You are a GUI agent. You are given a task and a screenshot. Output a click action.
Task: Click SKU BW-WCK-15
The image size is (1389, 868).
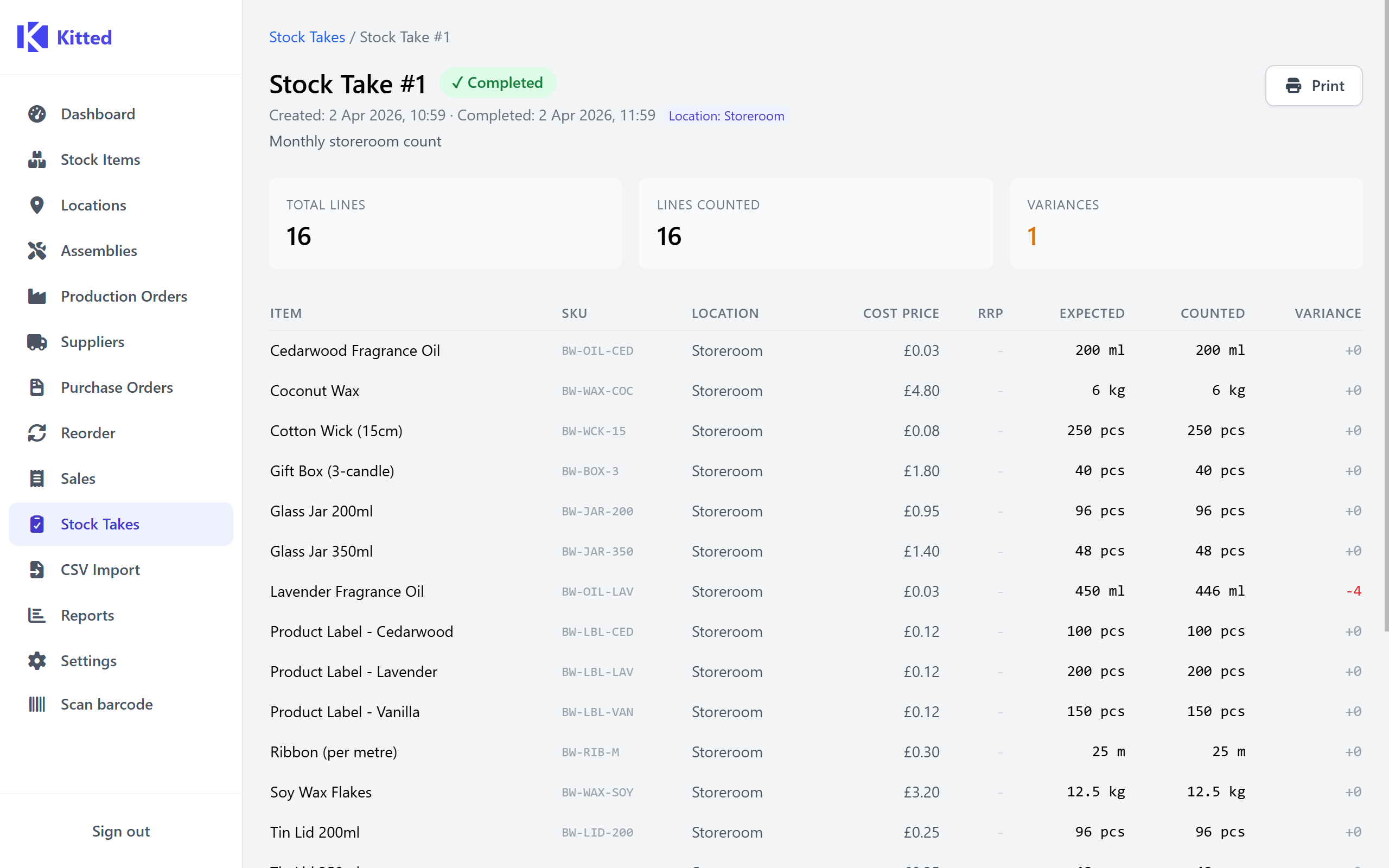pyautogui.click(x=594, y=431)
